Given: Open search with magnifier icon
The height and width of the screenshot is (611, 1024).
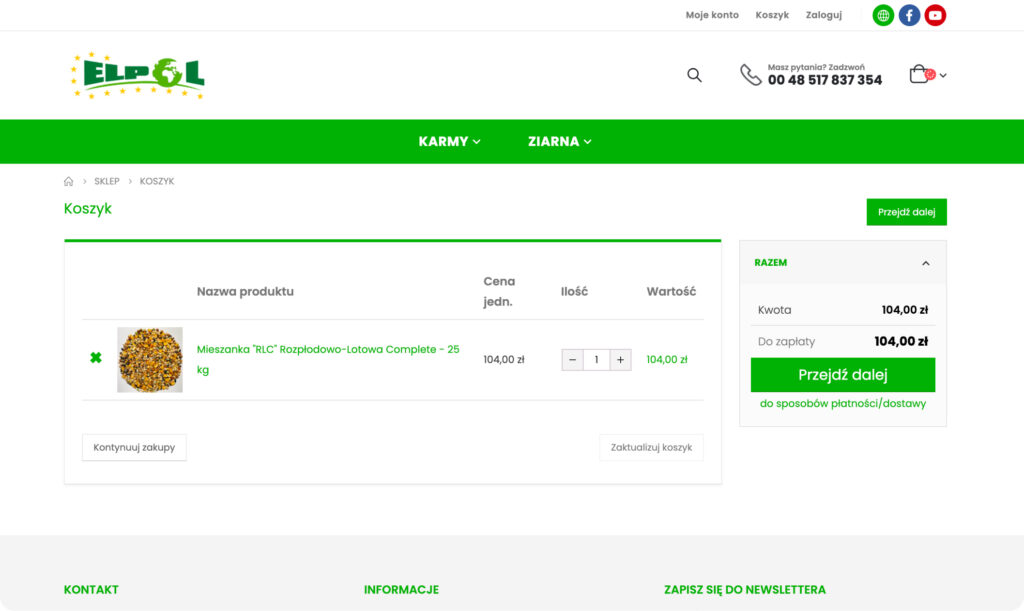Looking at the screenshot, I should (x=694, y=75).
